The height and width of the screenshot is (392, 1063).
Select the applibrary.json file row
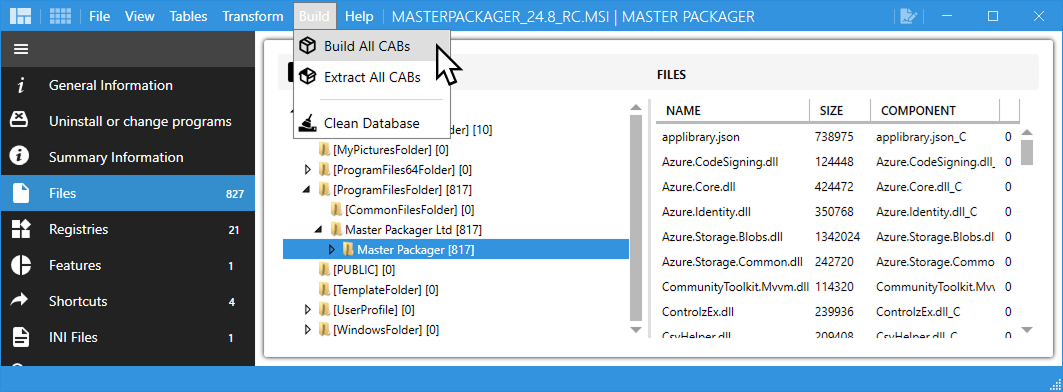[837, 137]
